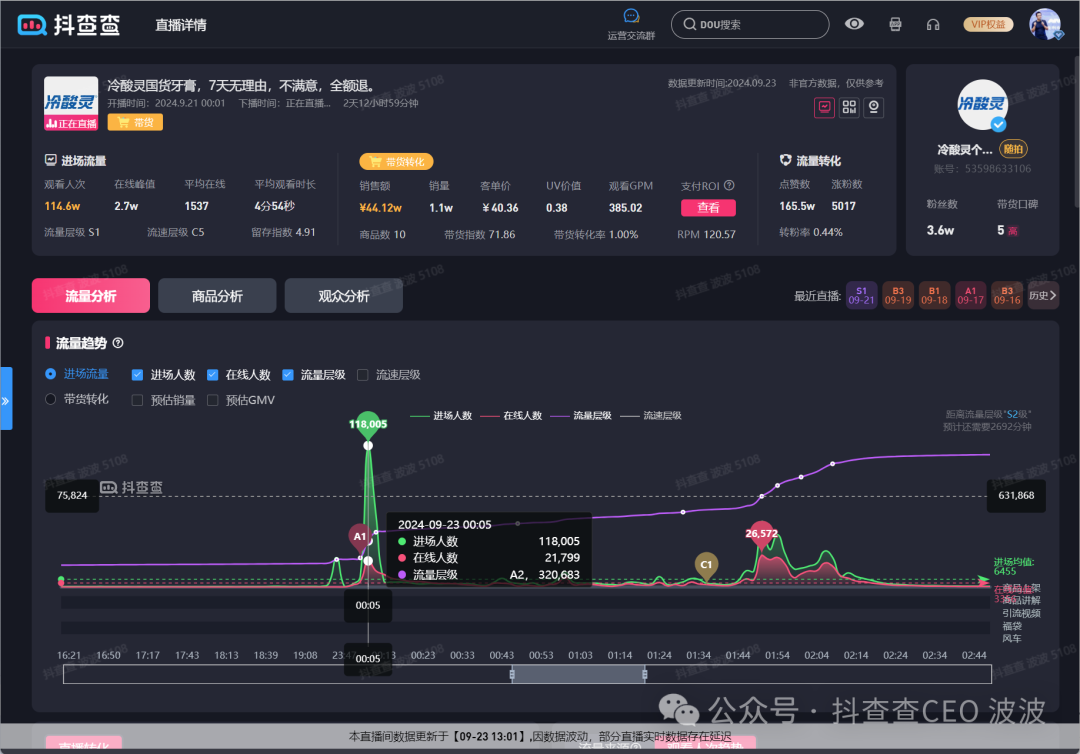Switch to the 观众分析 tab
The image size is (1080, 754).
pyautogui.click(x=344, y=295)
